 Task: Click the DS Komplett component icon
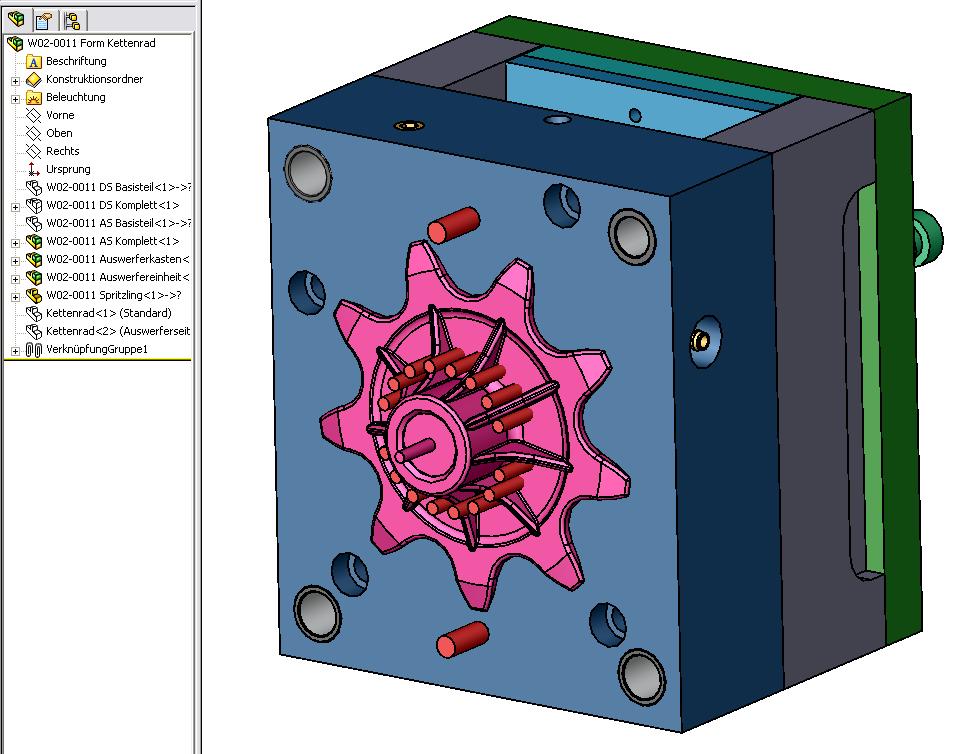point(34,205)
